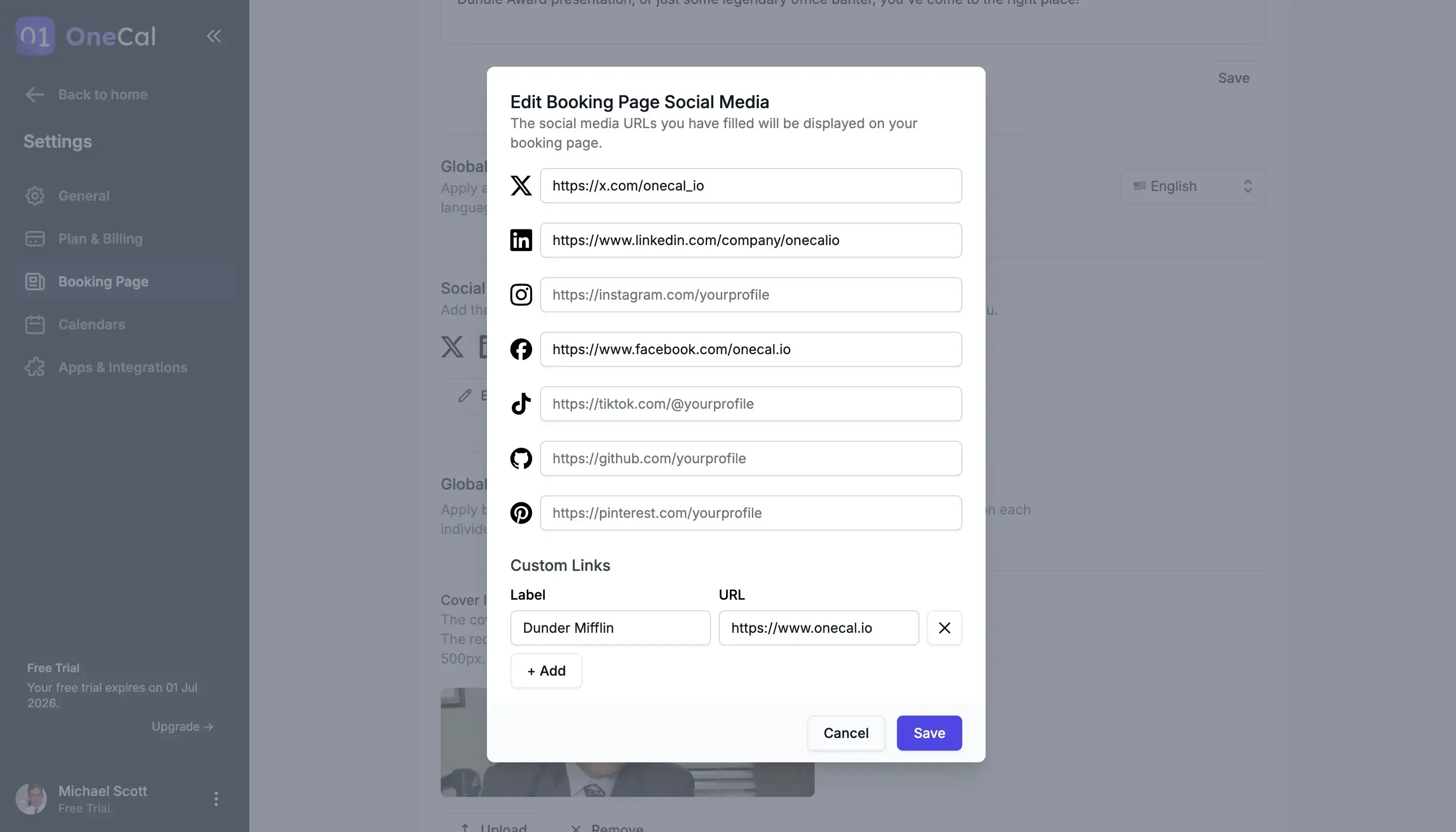Open Apps & Integrations via its puzzle icon
This screenshot has height=832, width=1456.
coord(35,367)
